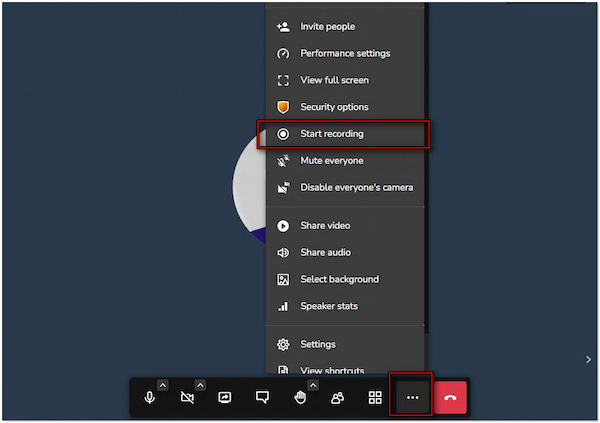This screenshot has width=600, height=423.
Task: Expand audio options caret above the microphone
Action: click(x=163, y=385)
